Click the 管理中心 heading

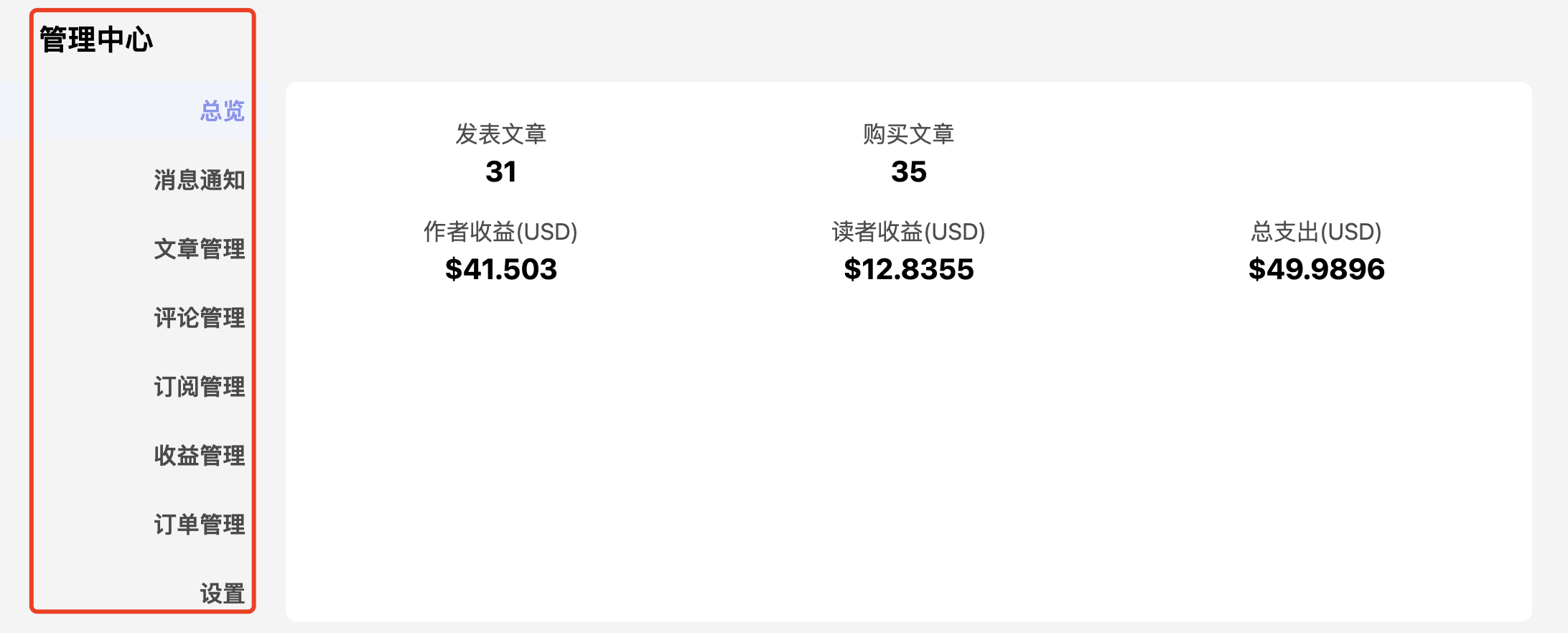[x=96, y=39]
